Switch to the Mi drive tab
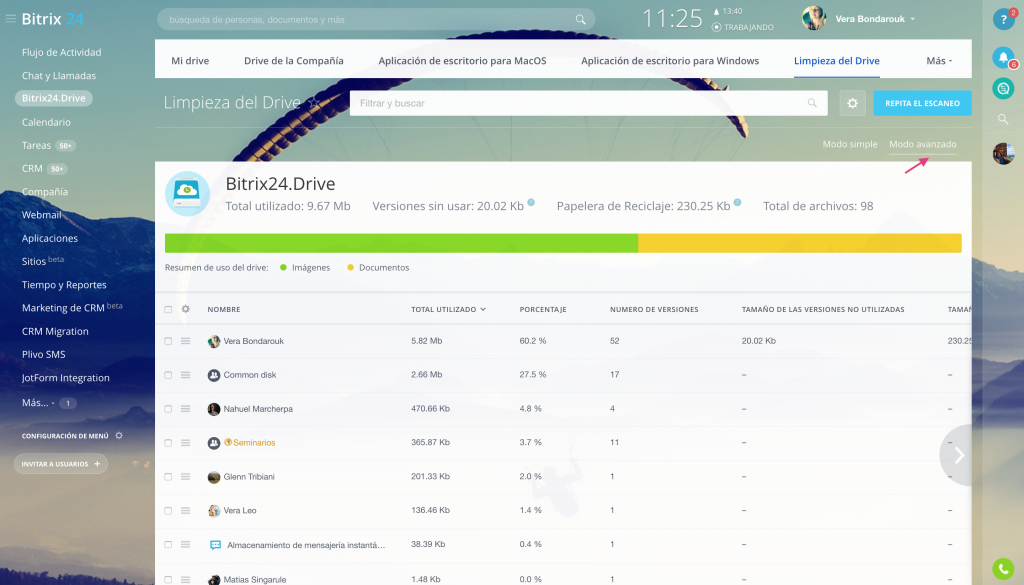This screenshot has height=585, width=1024. [190, 61]
